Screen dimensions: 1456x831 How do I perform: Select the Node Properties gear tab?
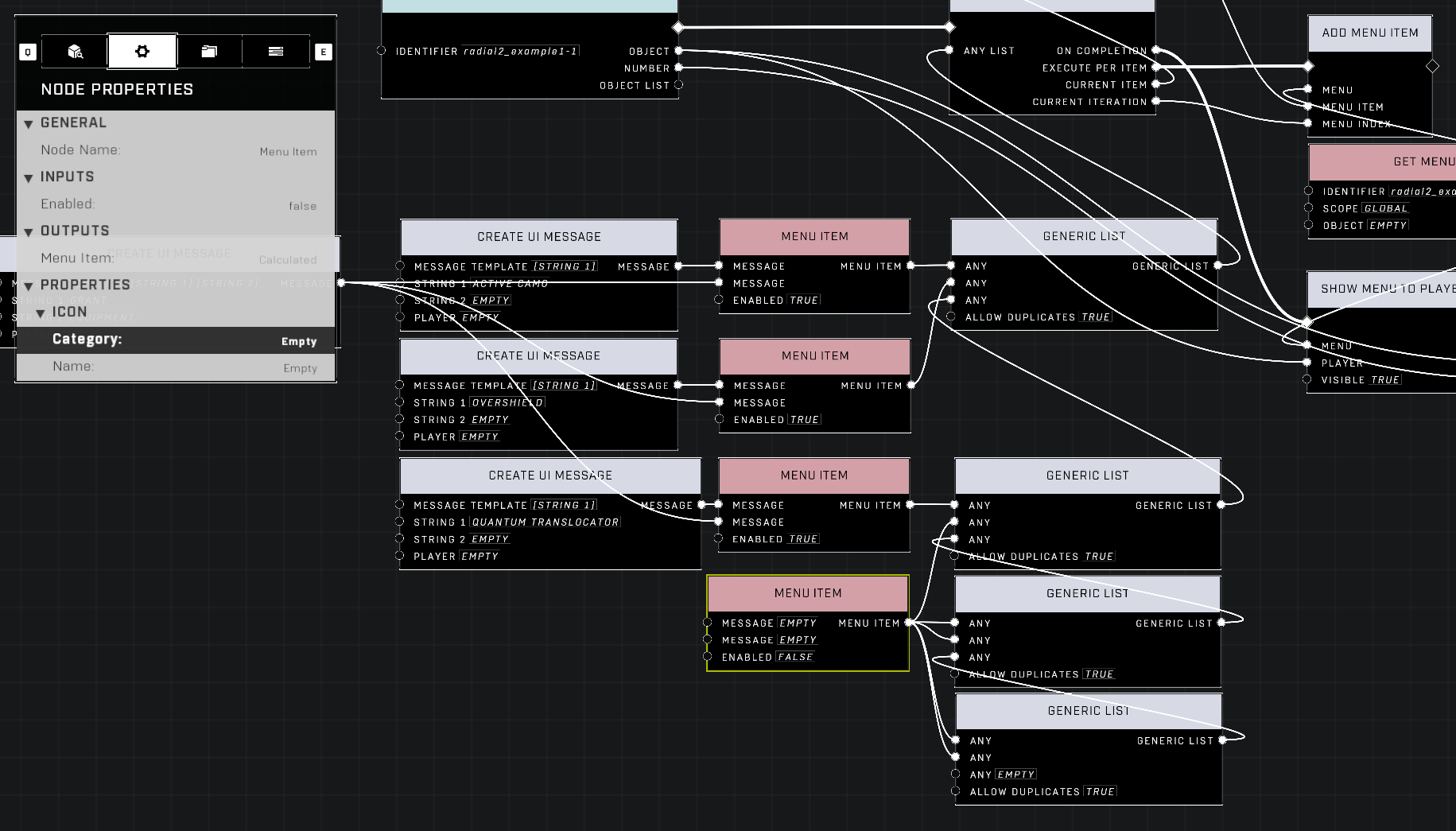point(142,52)
